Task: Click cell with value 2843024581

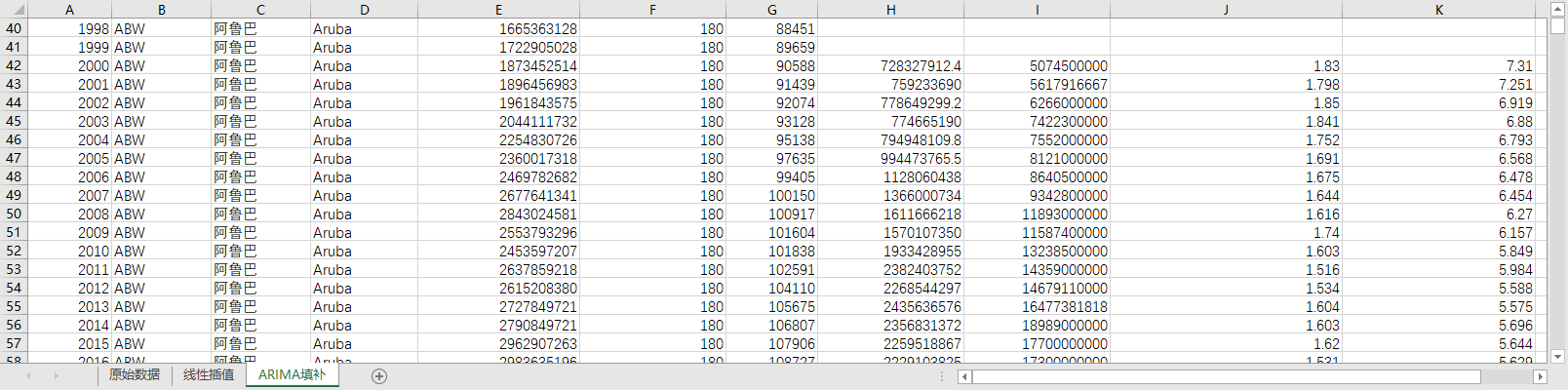Action: click(498, 214)
